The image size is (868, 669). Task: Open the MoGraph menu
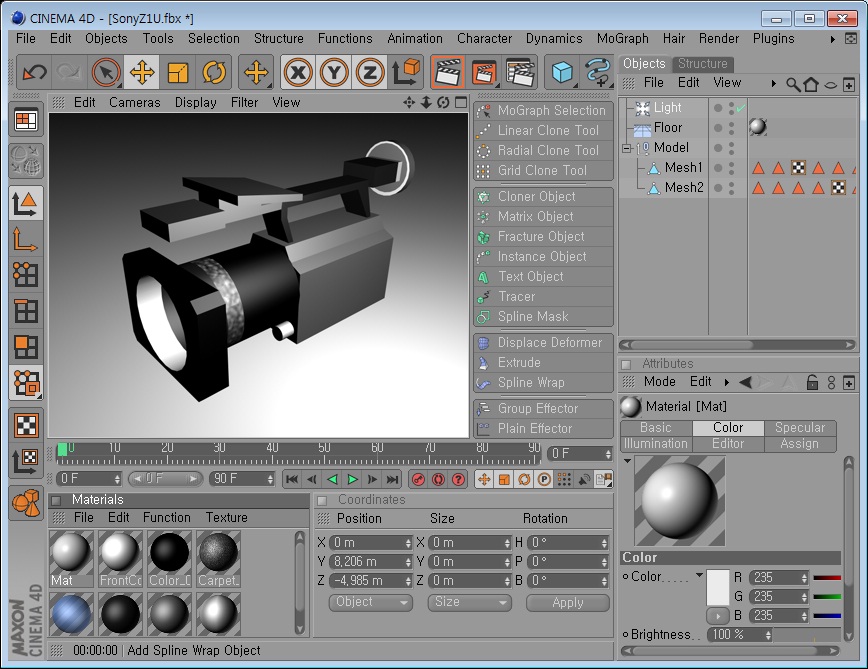click(x=622, y=39)
